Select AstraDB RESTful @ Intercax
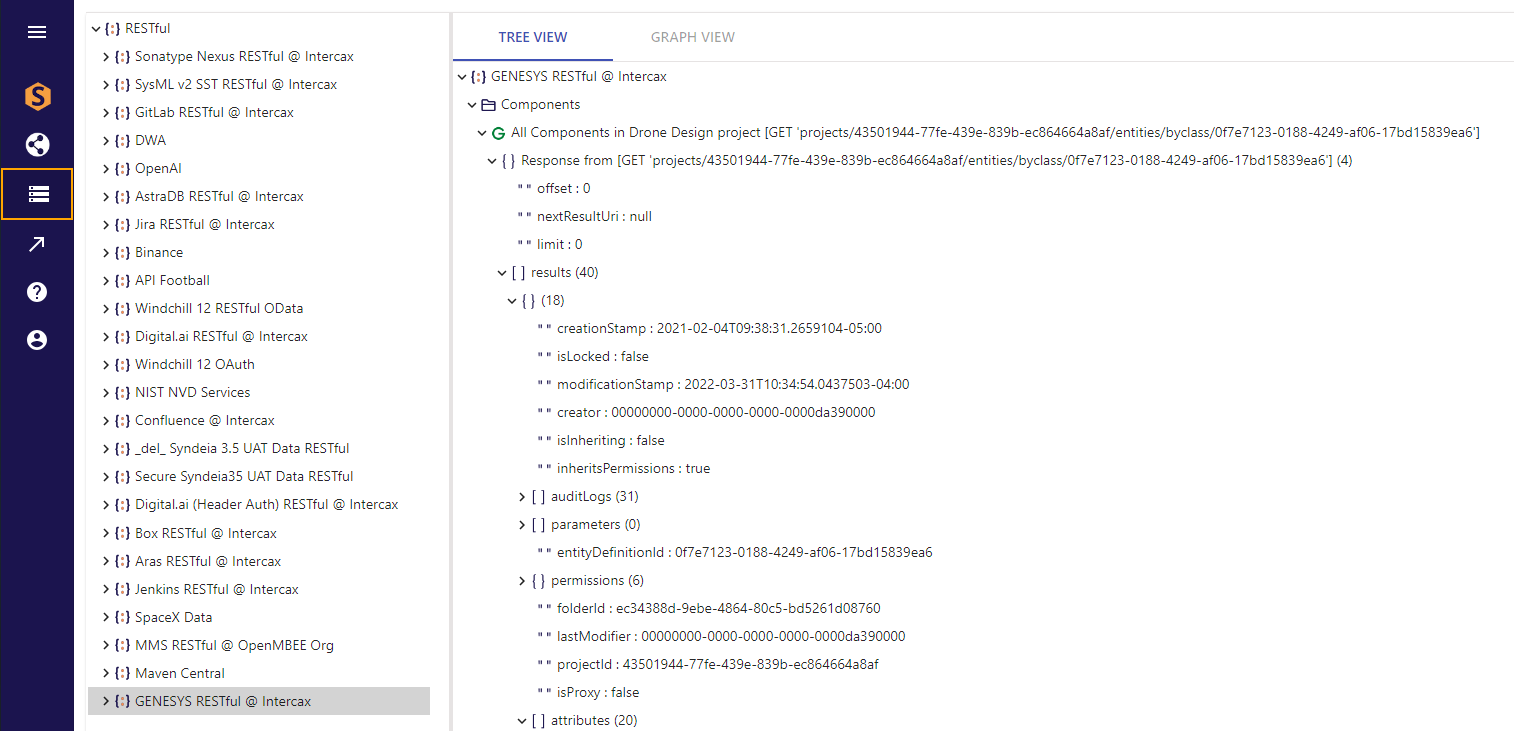Viewport: 1514px width, 731px height. coord(219,197)
